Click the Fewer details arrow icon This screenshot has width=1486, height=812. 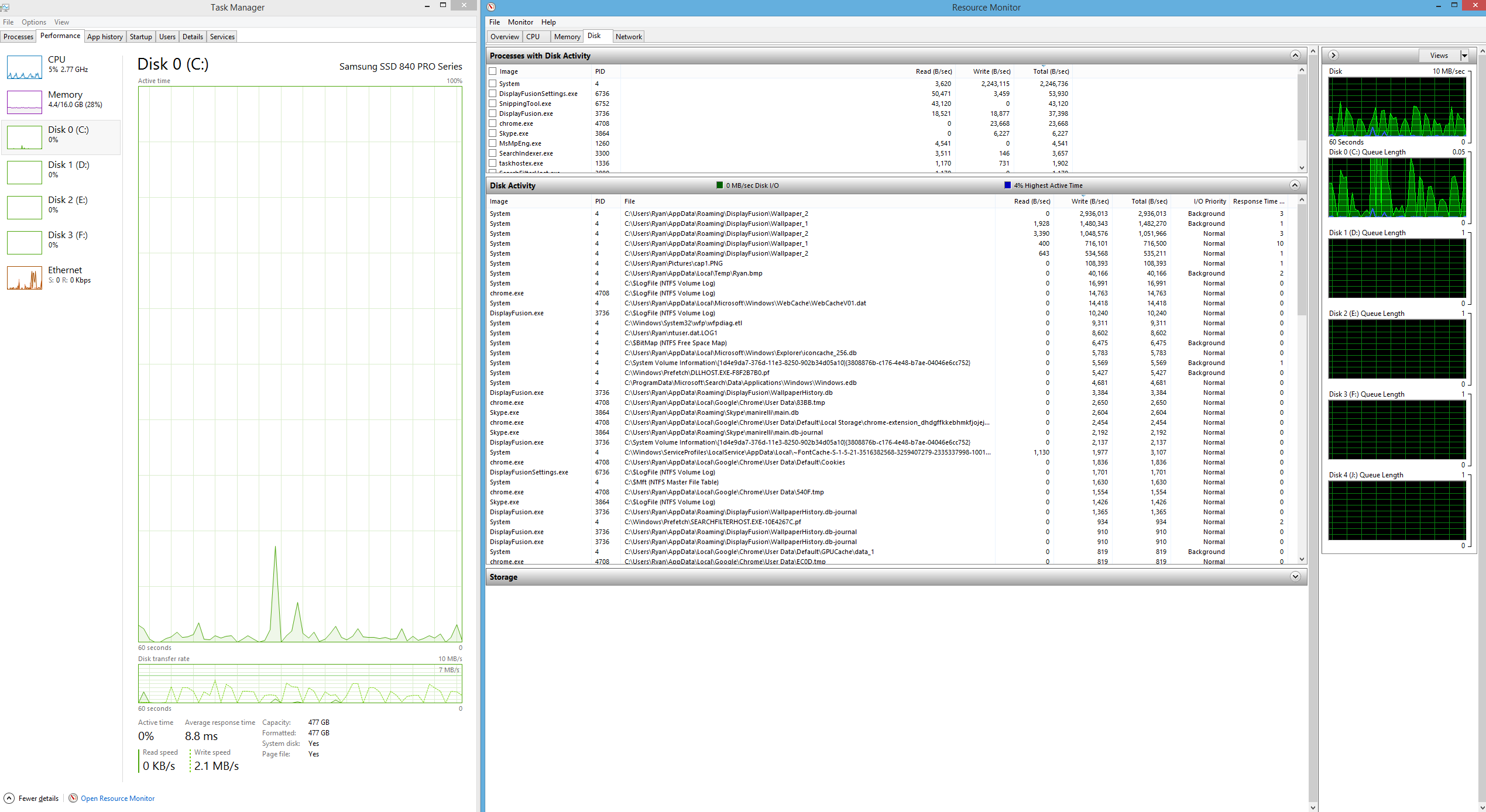[9, 798]
